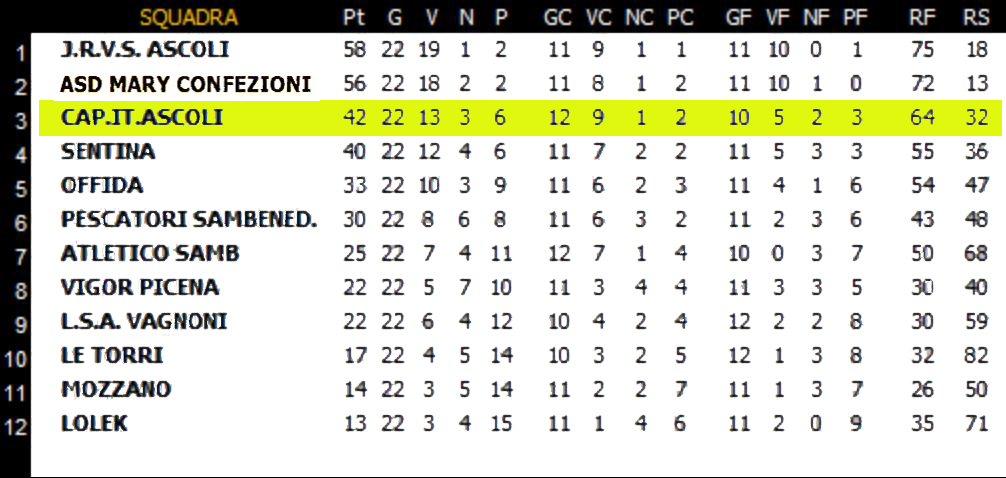Screen dimensions: 1006x478
Task: Click the RF column header
Action: point(922,18)
